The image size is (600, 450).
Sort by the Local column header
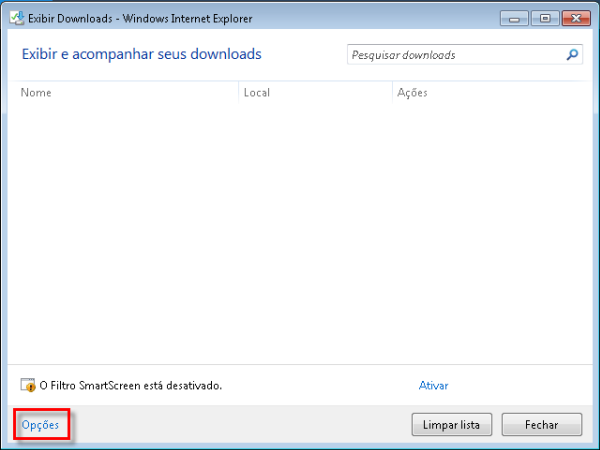point(257,93)
